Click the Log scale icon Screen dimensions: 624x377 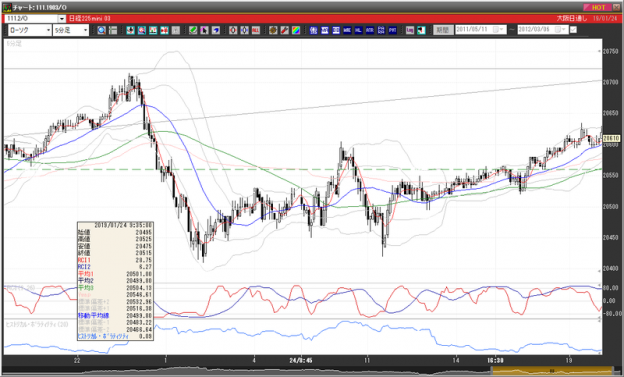(x=410, y=30)
